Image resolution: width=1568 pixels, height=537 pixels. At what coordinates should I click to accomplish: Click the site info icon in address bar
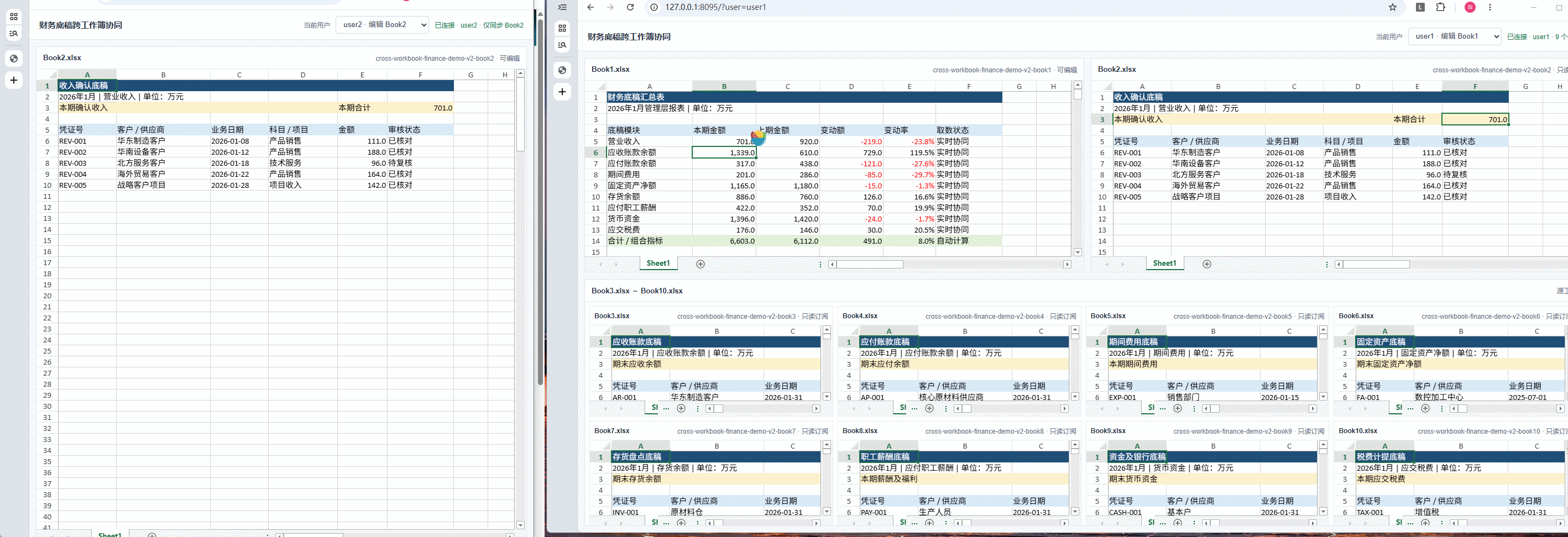coord(655,7)
